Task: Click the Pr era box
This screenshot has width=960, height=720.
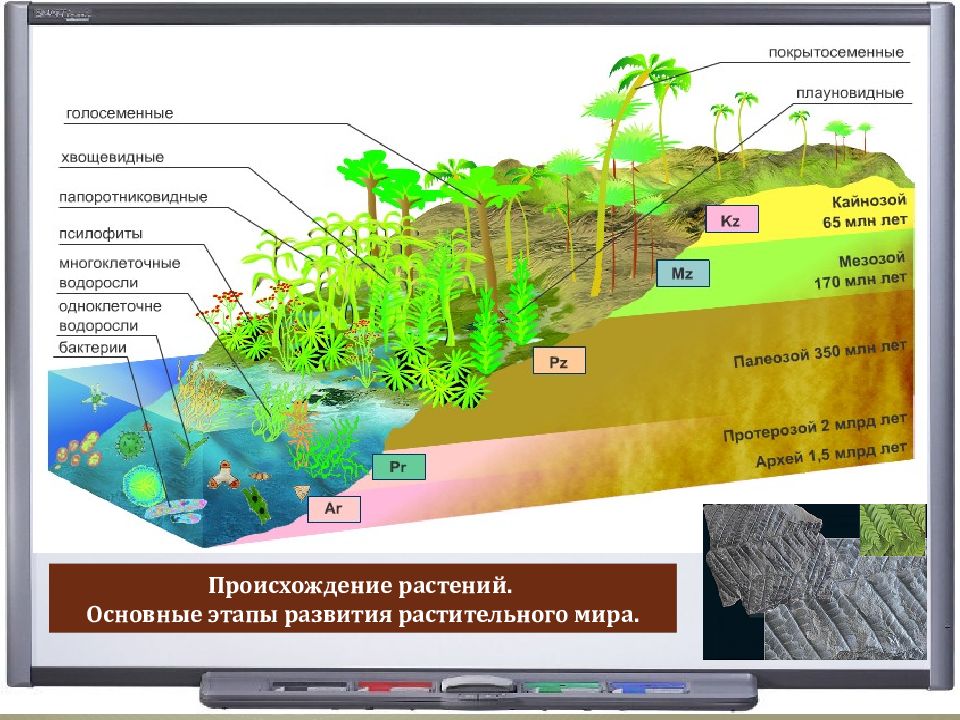Action: [399, 467]
